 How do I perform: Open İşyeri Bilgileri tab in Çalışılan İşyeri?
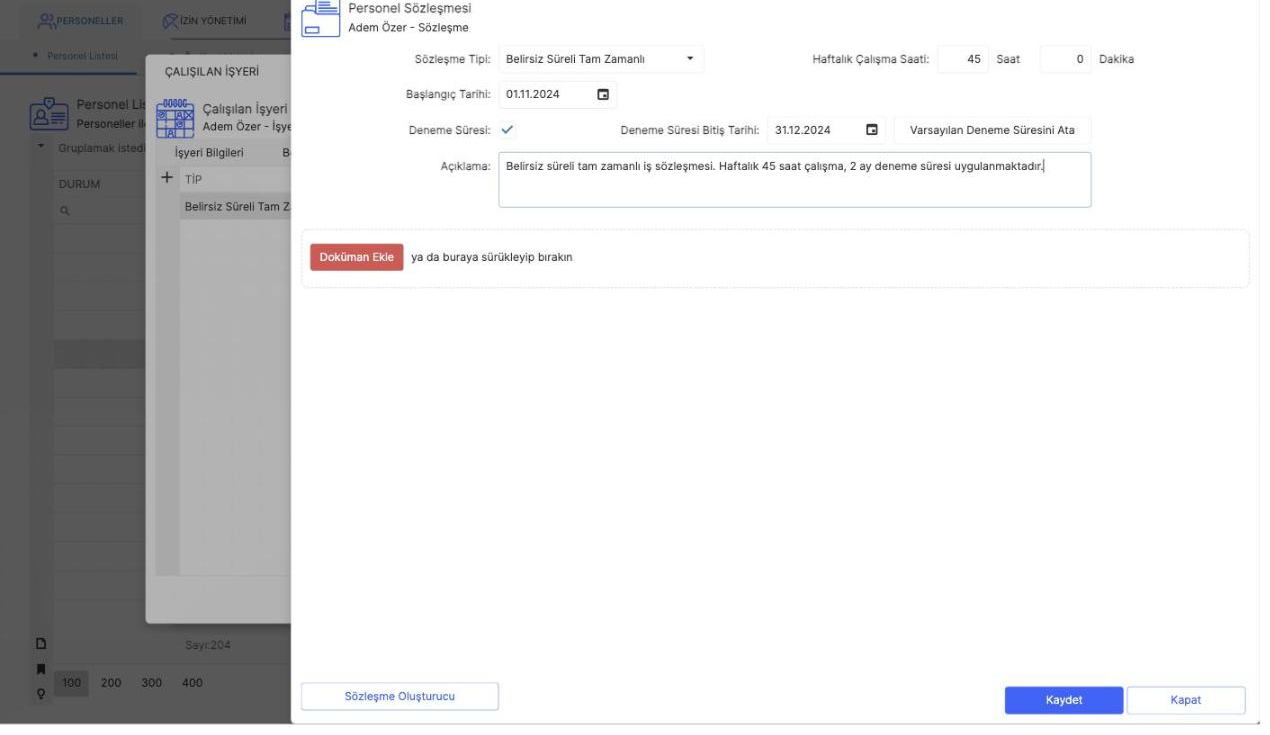click(209, 153)
